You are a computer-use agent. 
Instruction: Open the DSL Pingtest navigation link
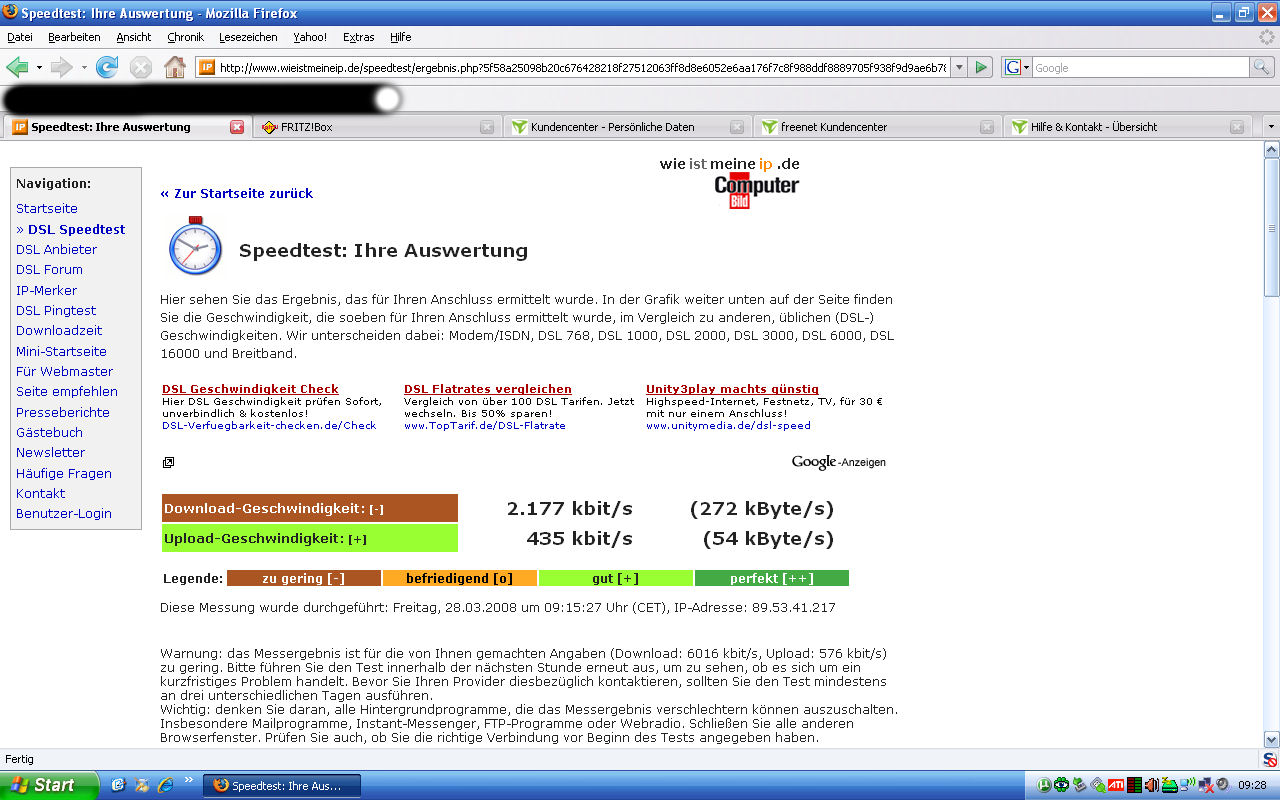(x=56, y=310)
